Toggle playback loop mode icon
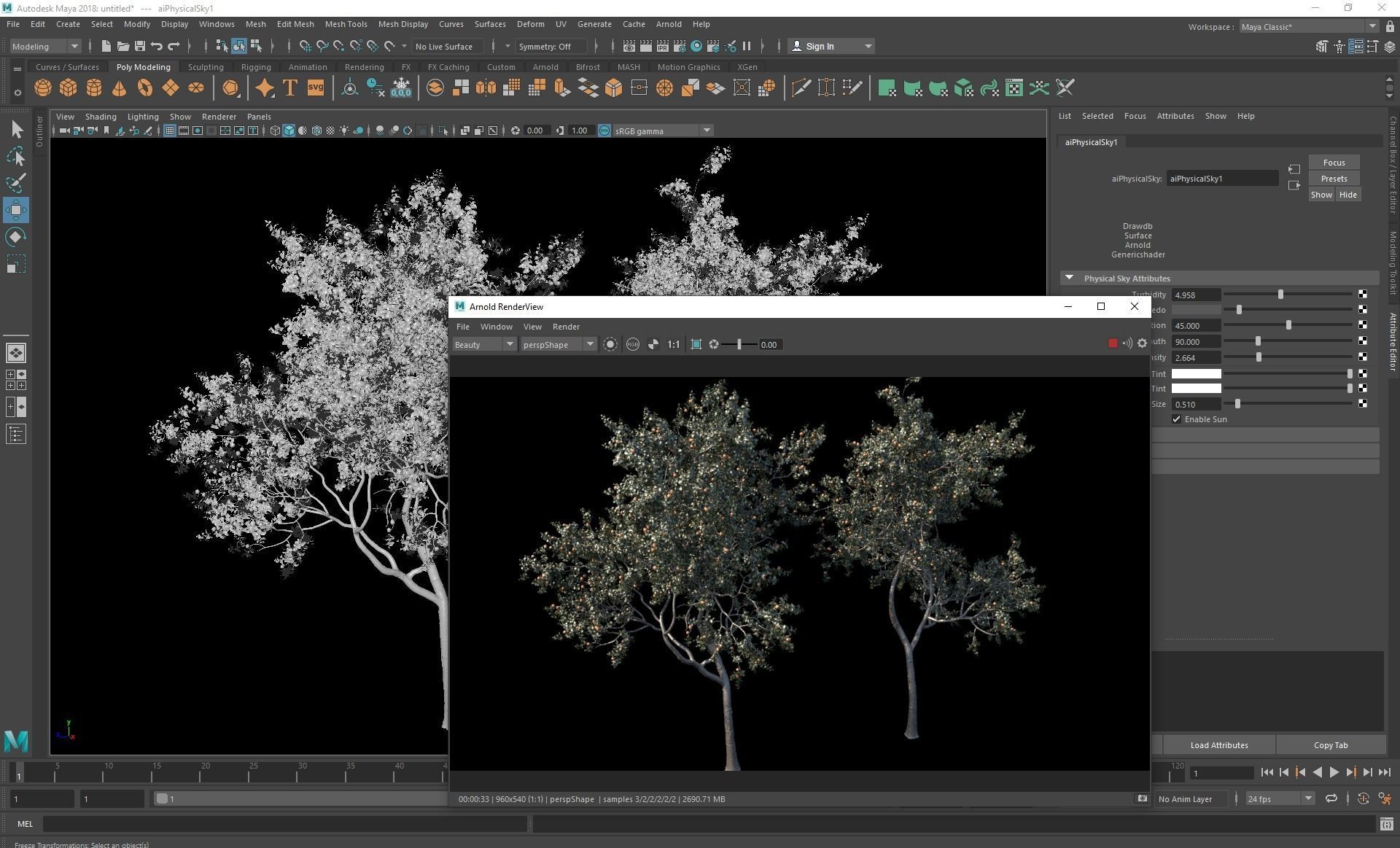This screenshot has height=848, width=1400. click(x=1331, y=798)
